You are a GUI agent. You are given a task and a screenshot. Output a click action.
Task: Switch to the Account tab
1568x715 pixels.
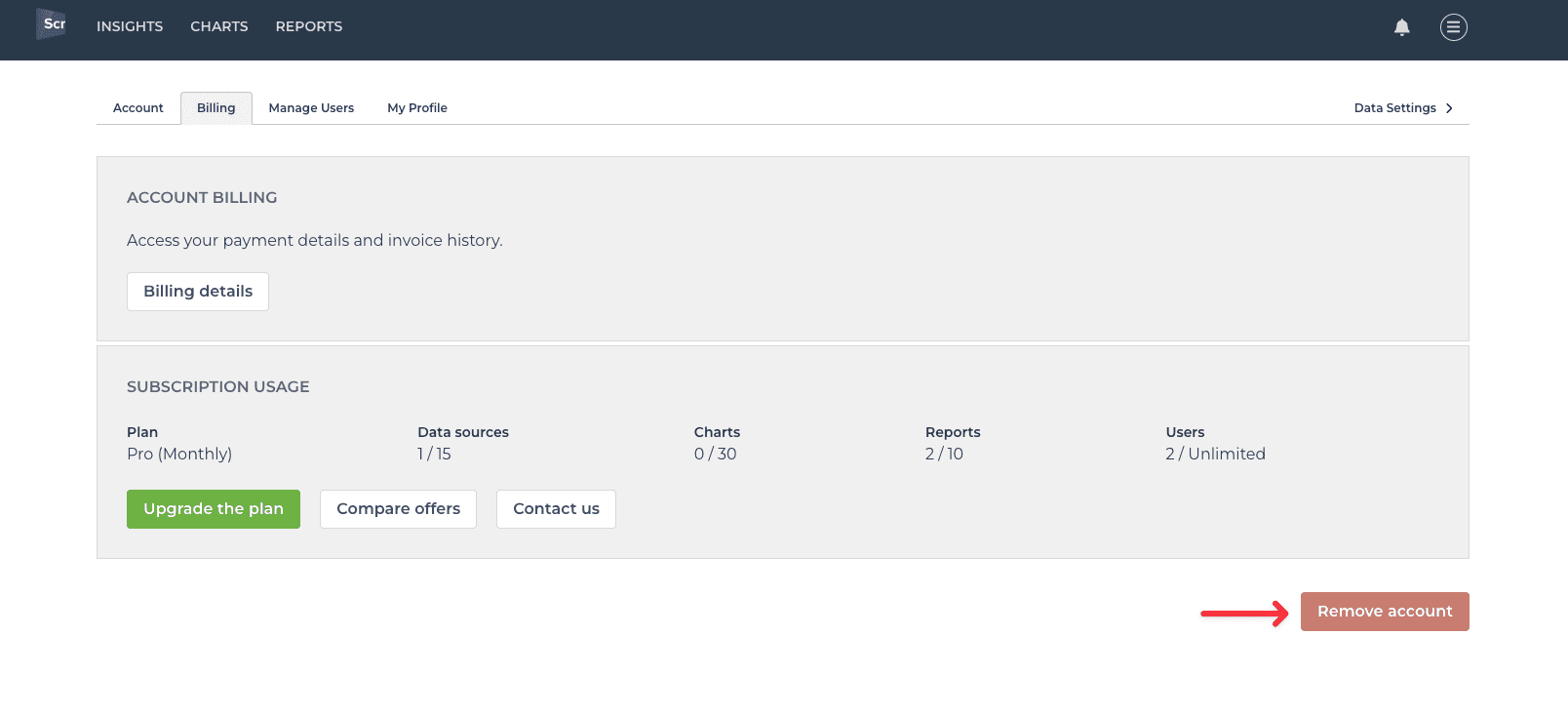coord(138,108)
